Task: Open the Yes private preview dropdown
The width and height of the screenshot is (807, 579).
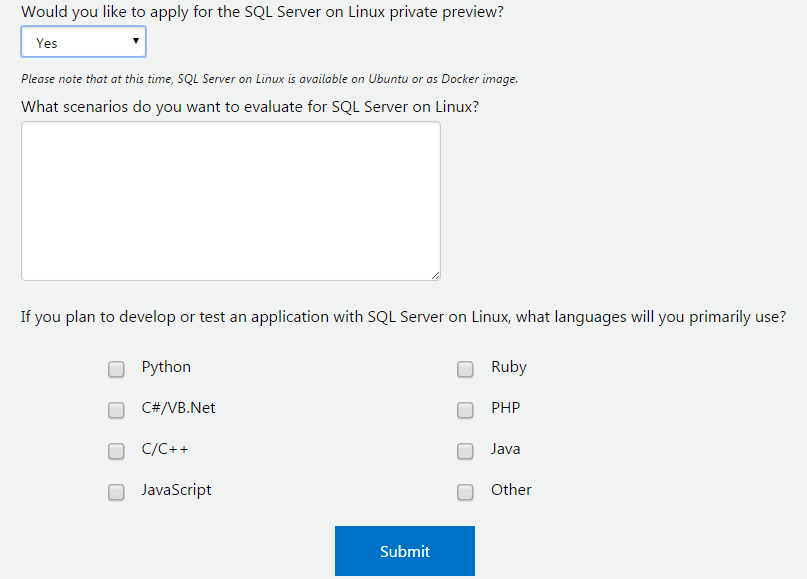Action: (x=82, y=42)
